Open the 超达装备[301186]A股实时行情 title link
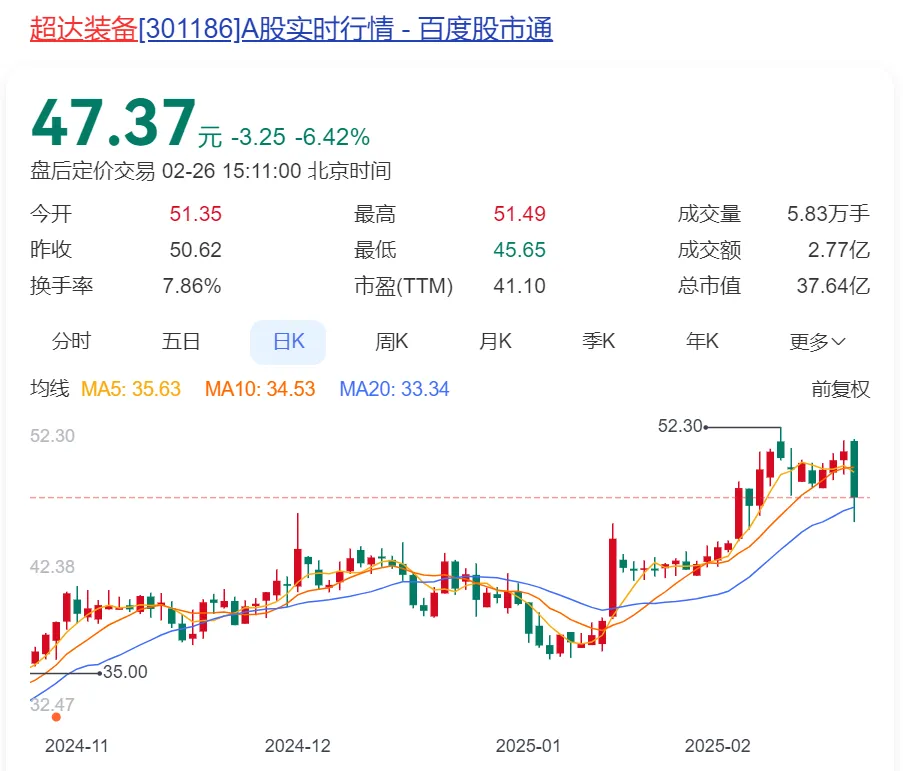This screenshot has width=903, height=771. click(x=291, y=29)
